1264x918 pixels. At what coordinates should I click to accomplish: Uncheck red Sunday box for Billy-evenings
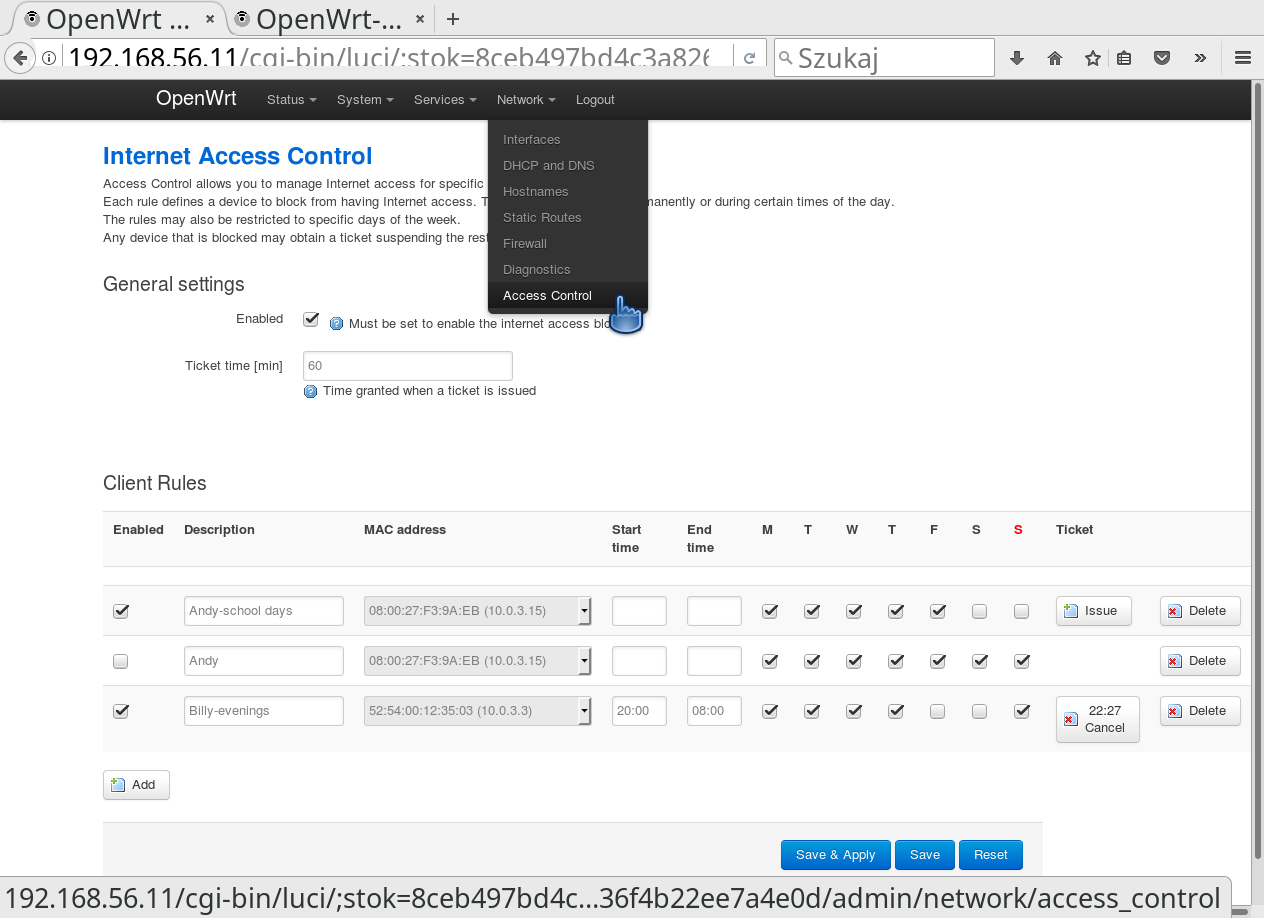(x=1022, y=711)
